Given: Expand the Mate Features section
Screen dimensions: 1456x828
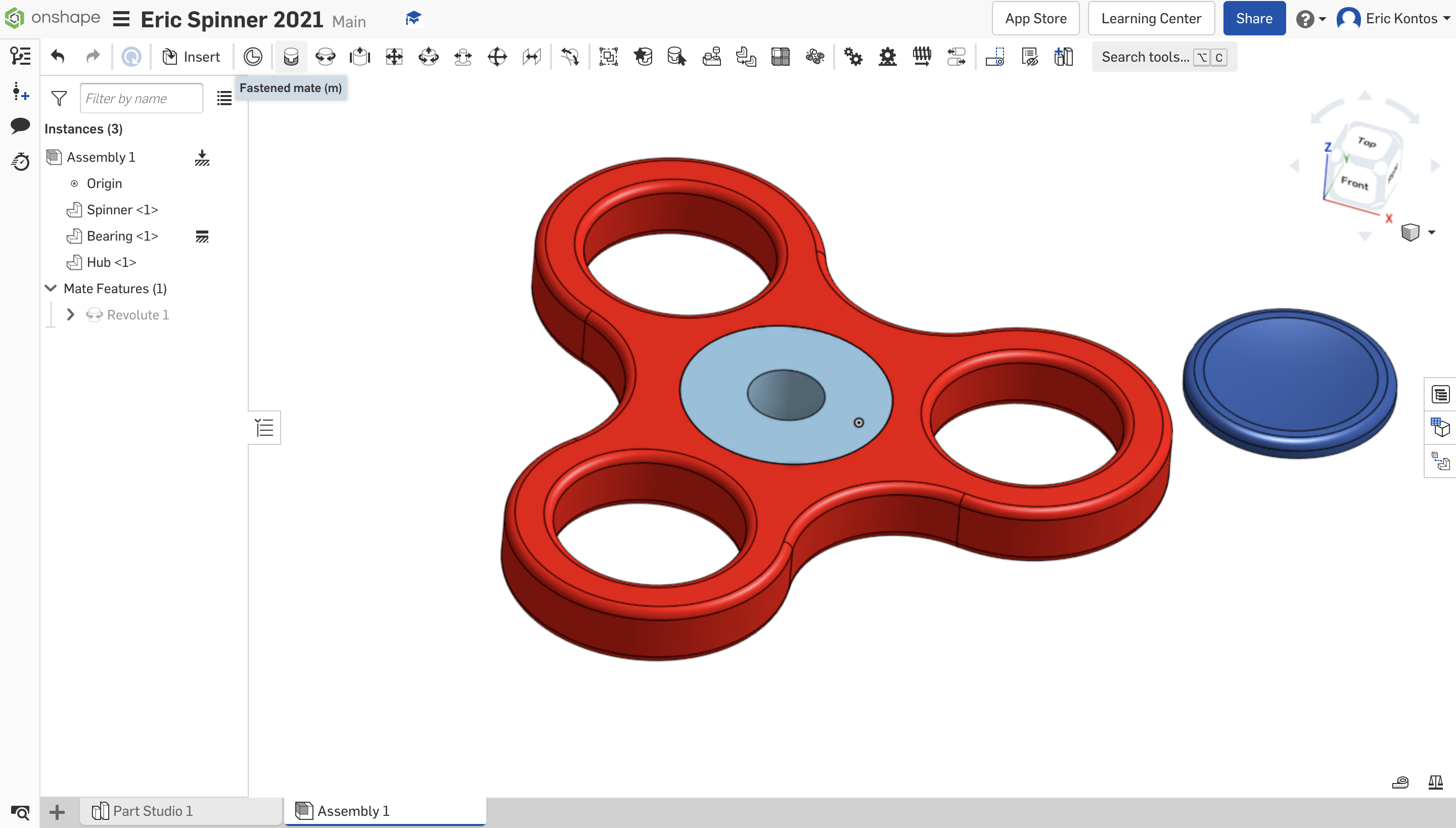Looking at the screenshot, I should point(50,289).
